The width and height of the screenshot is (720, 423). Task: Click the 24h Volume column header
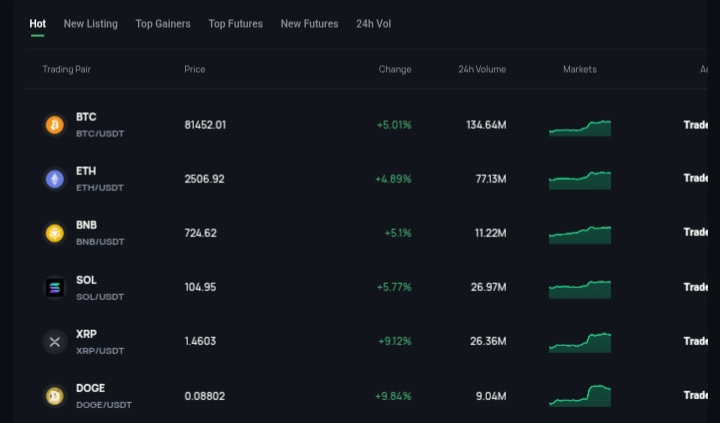(x=482, y=69)
